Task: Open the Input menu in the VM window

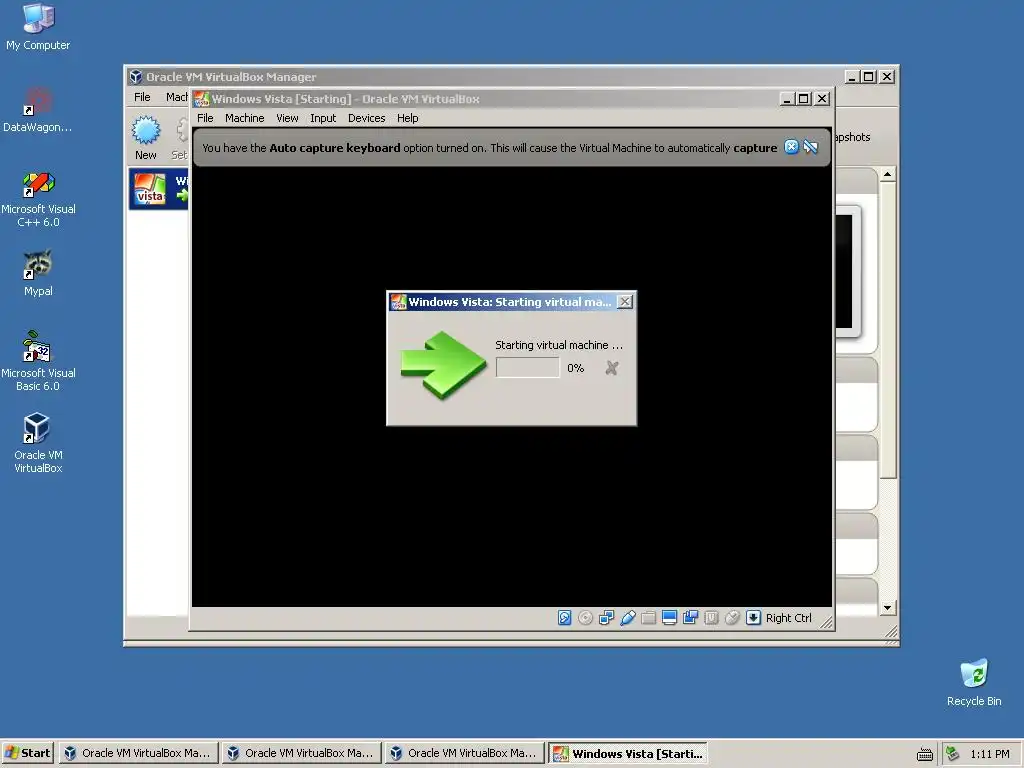Action: [x=323, y=118]
